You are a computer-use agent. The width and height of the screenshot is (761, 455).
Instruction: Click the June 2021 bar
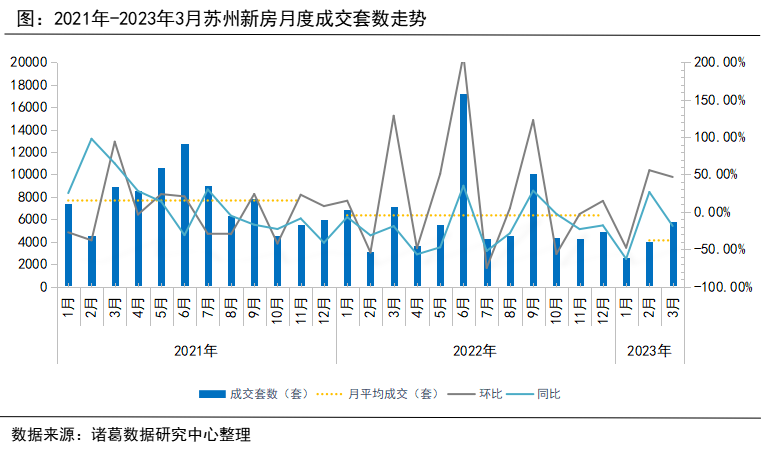point(185,215)
